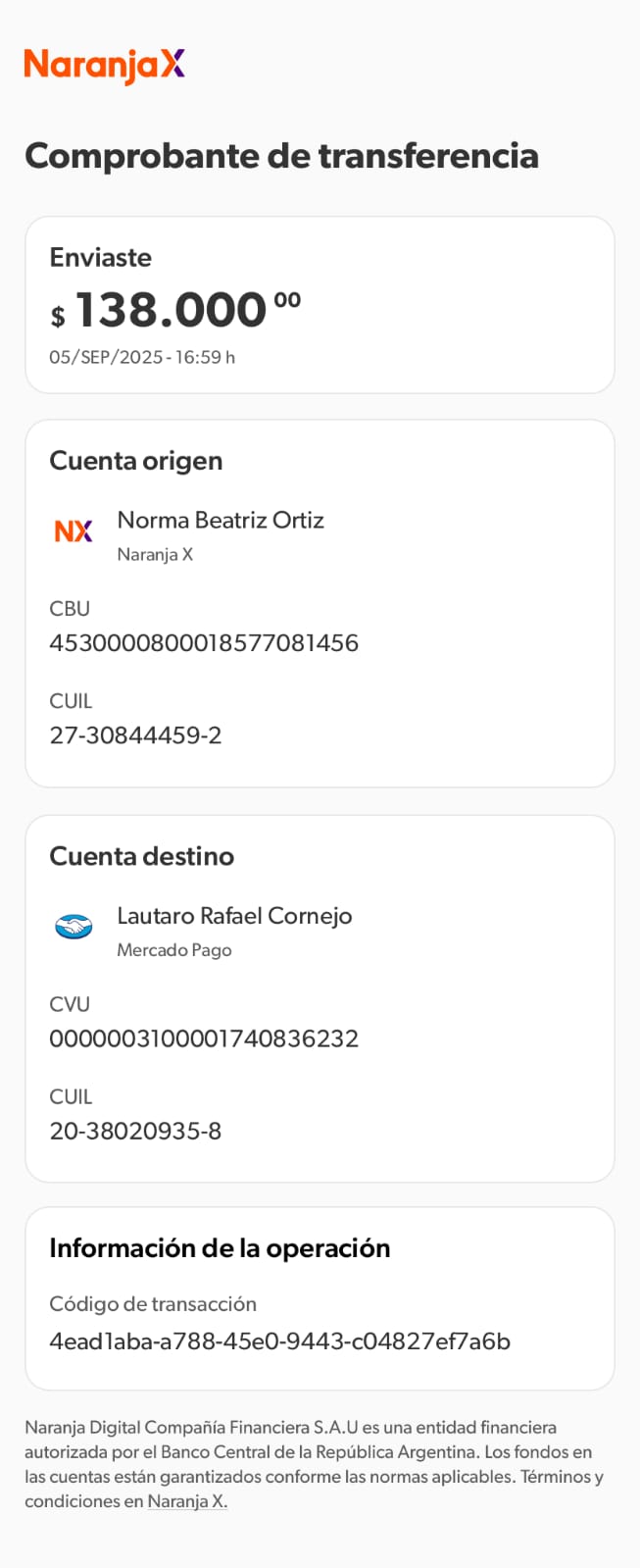640x1568 pixels.
Task: Click the Mercado Pago label under the recipient
Action: point(174,949)
